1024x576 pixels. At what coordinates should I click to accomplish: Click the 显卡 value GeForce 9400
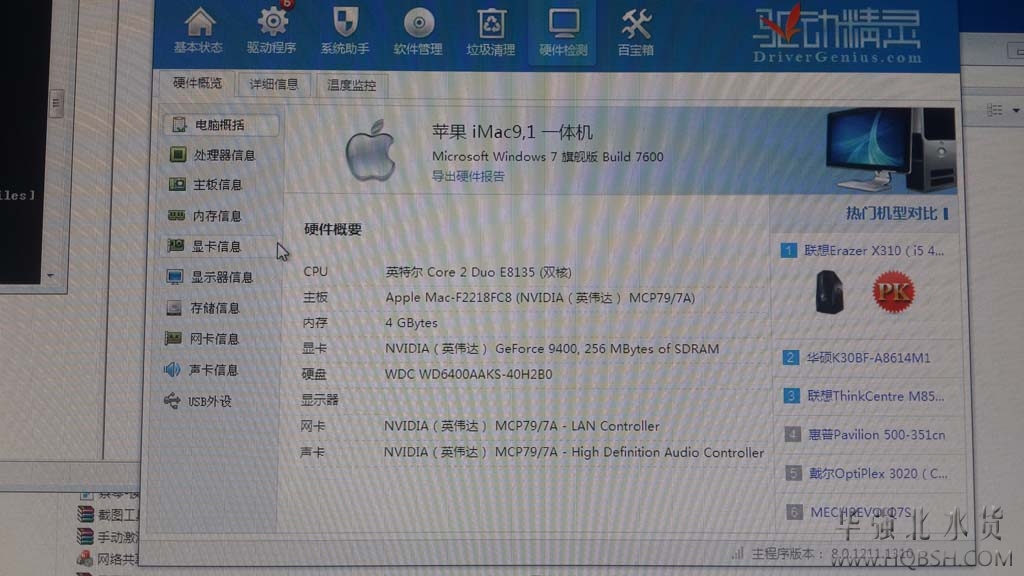[552, 349]
